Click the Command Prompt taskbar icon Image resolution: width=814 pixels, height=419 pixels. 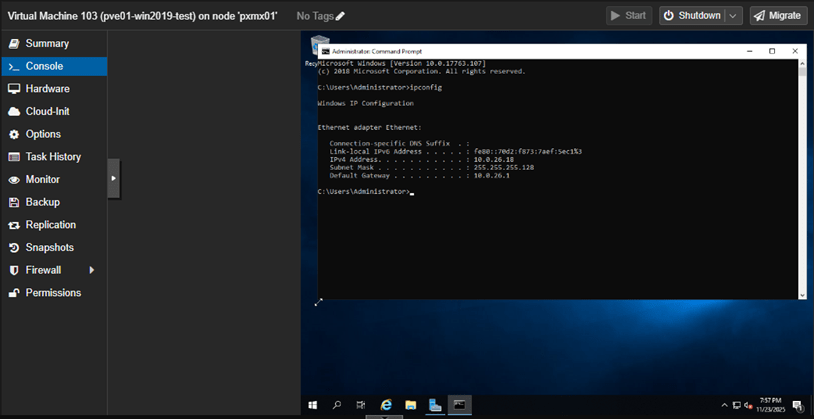pos(459,405)
